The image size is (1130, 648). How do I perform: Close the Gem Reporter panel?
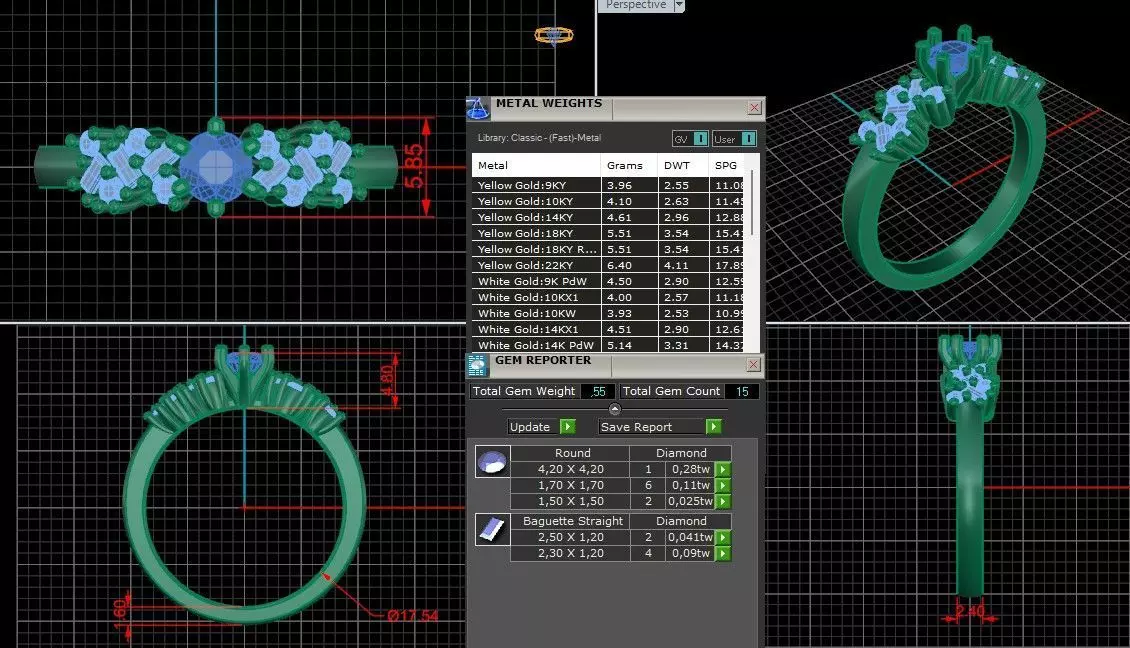(753, 365)
